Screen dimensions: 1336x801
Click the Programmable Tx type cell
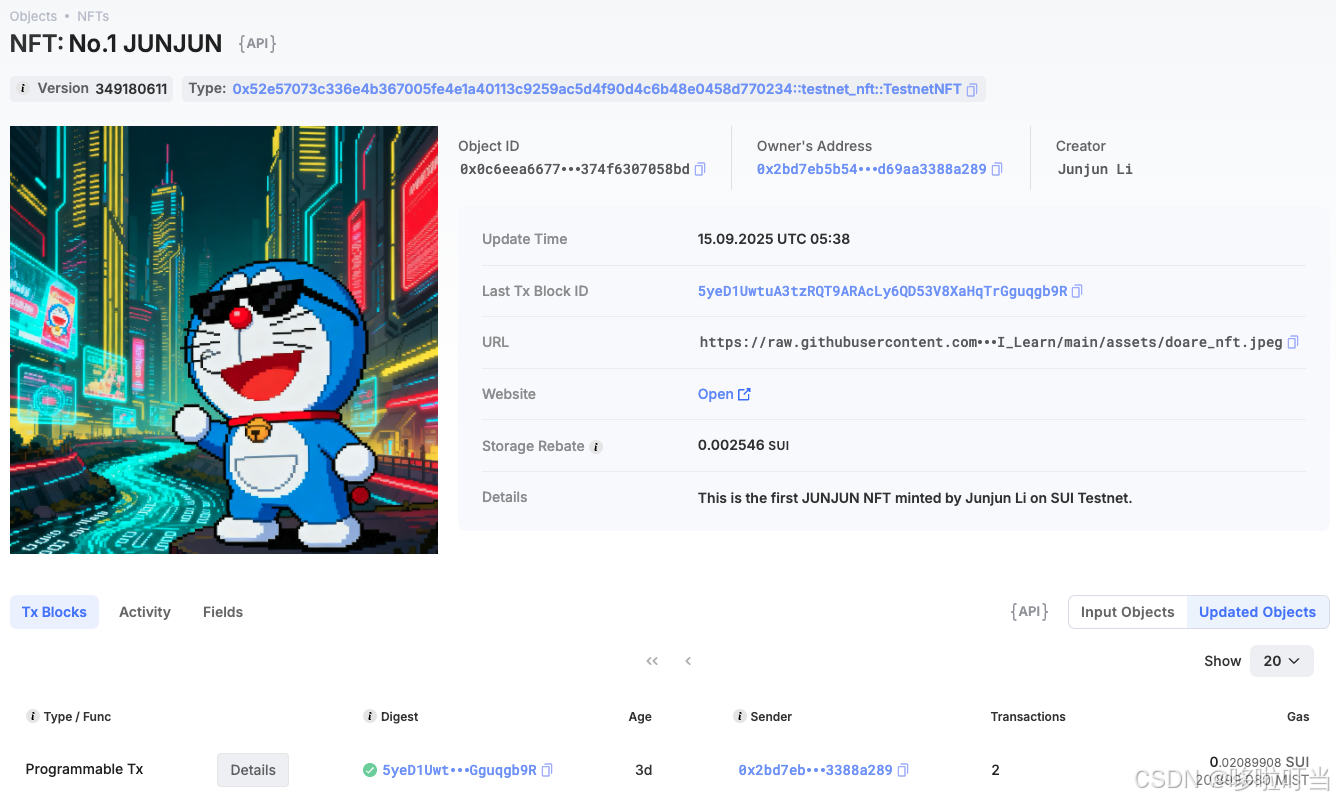click(84, 769)
